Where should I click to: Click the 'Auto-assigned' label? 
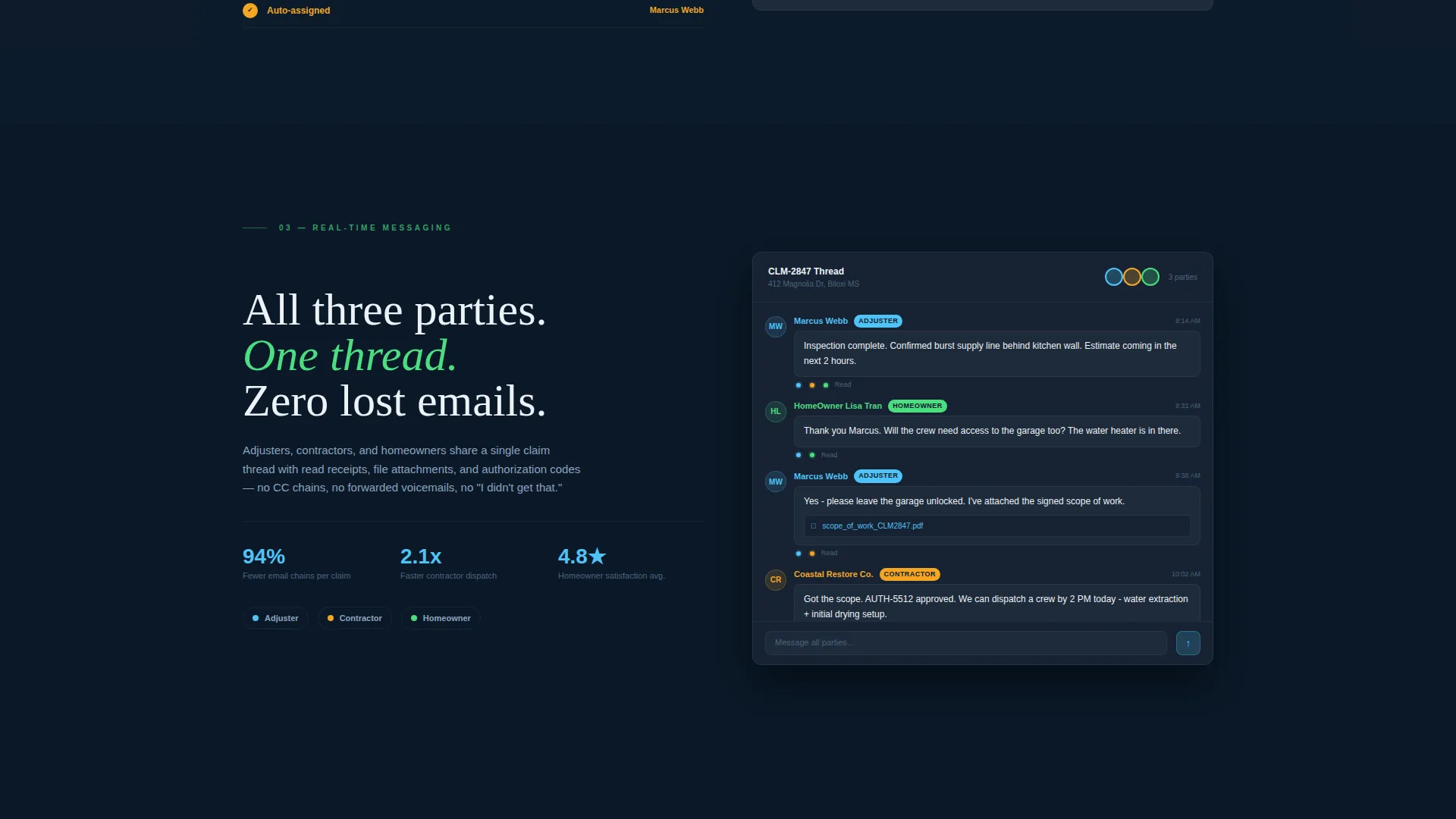298,11
